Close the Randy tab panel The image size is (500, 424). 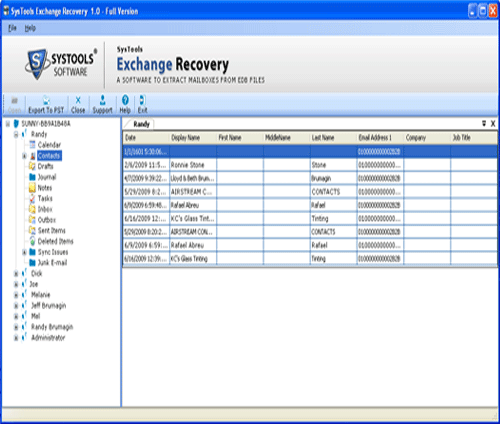493,124
